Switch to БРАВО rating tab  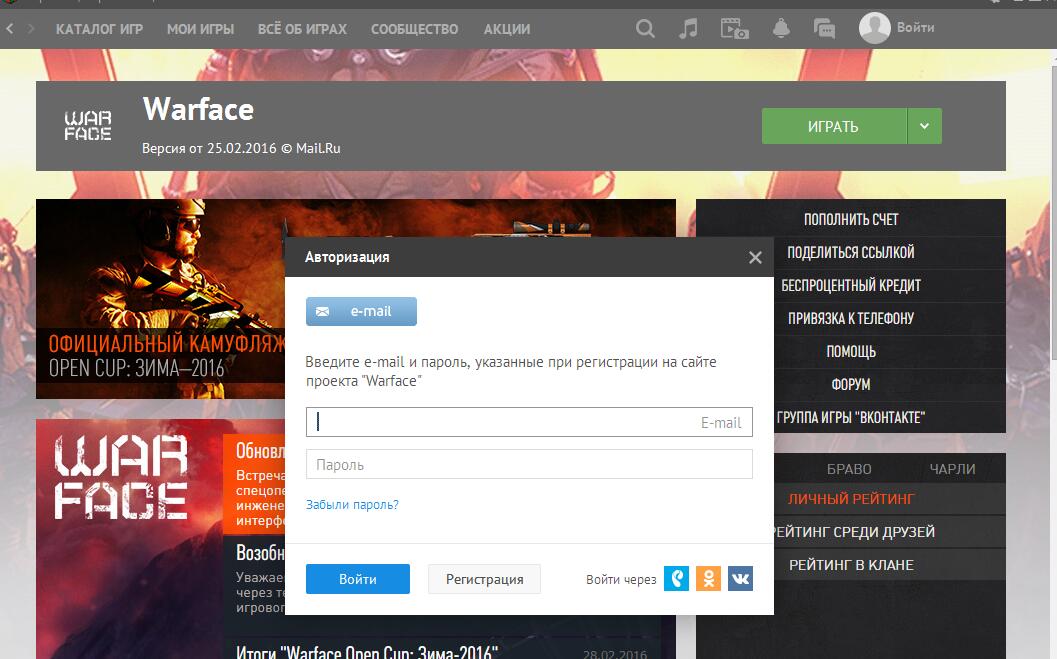849,469
